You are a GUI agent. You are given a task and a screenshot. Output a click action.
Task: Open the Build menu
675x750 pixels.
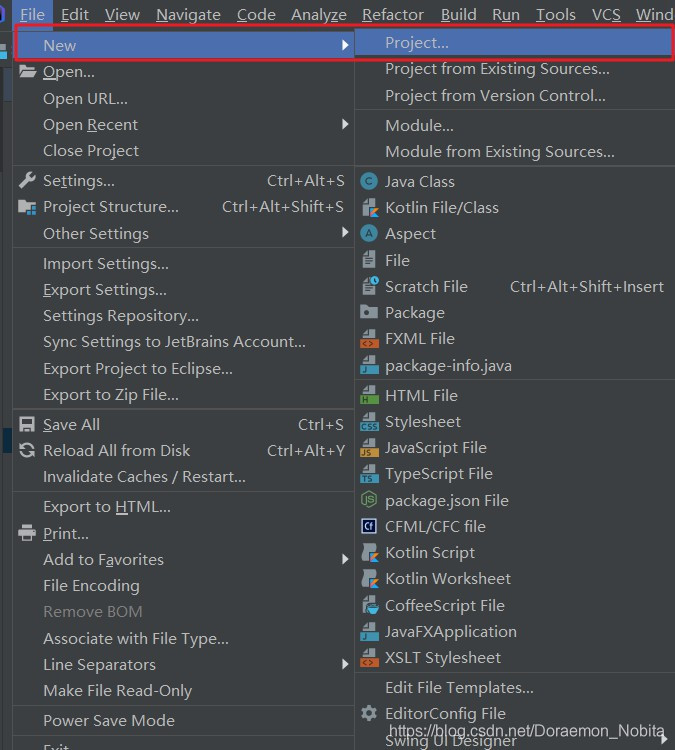(x=458, y=14)
